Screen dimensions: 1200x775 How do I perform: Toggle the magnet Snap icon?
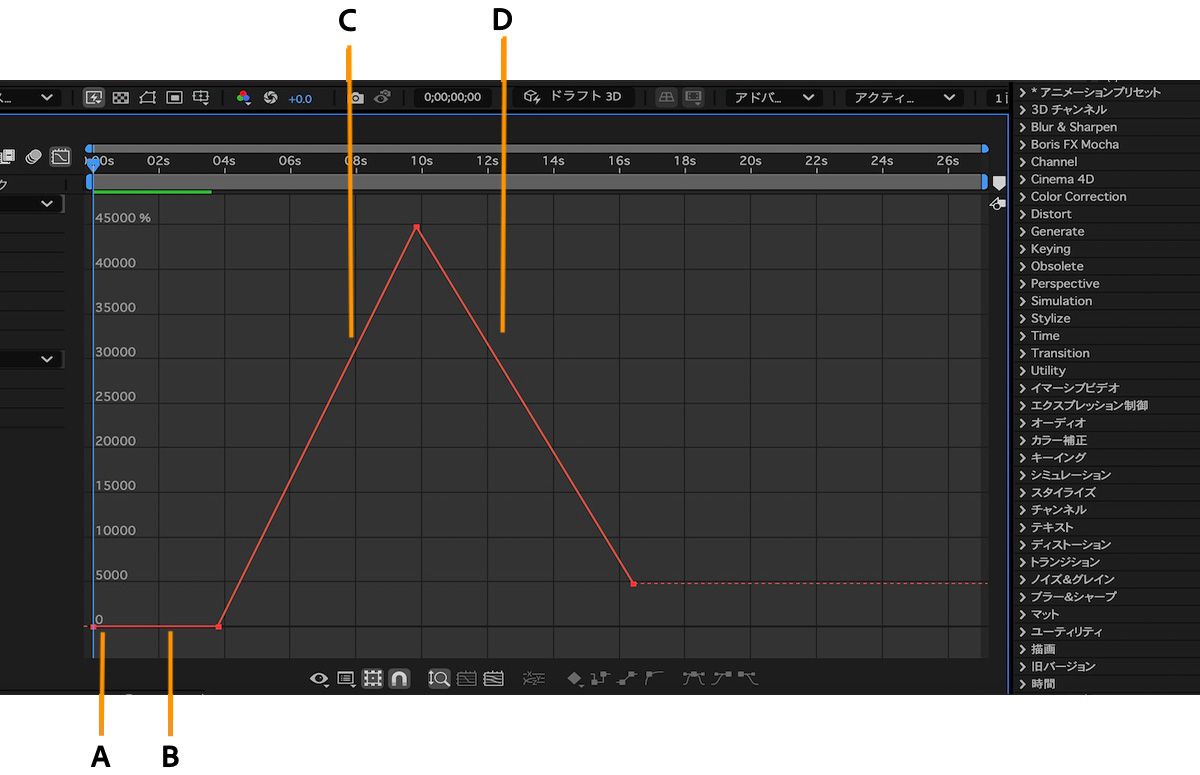[x=399, y=678]
